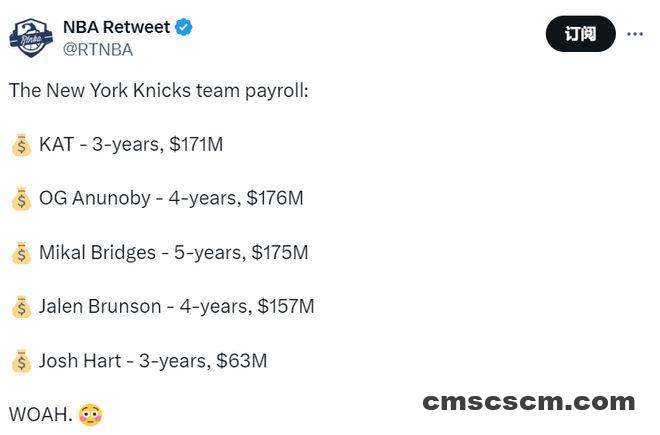Click the money bag emoji beside OG Anunoby

click(21, 199)
